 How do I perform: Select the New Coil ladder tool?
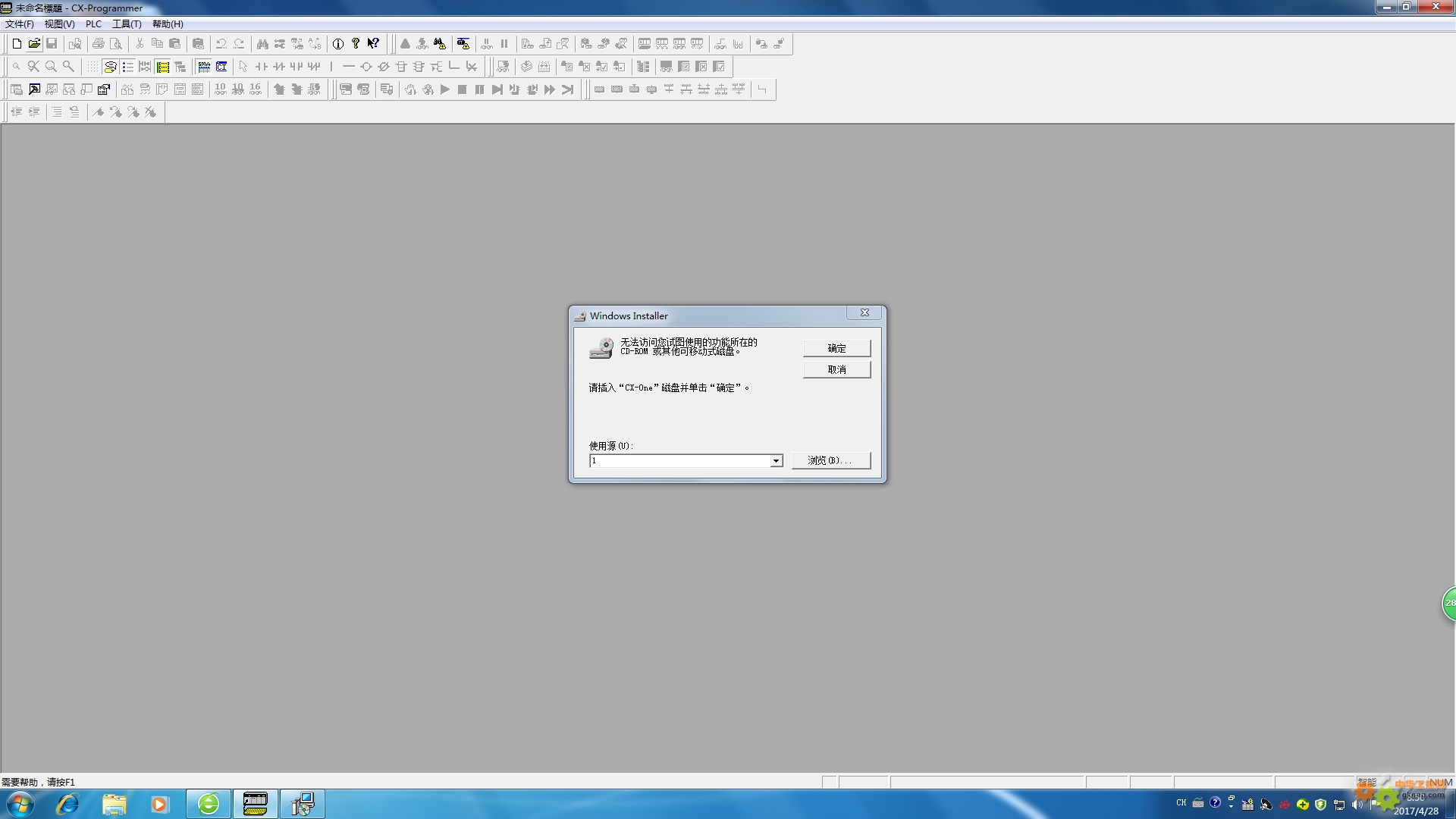pyautogui.click(x=366, y=67)
